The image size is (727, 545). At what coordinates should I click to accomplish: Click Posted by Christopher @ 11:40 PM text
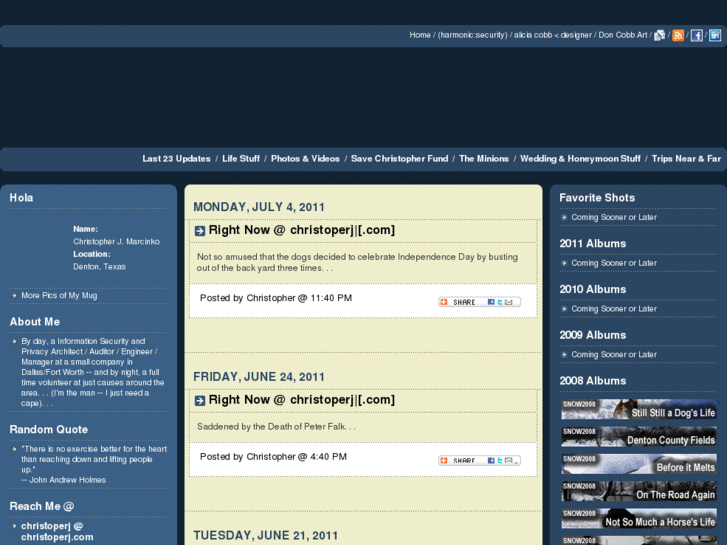click(x=276, y=298)
